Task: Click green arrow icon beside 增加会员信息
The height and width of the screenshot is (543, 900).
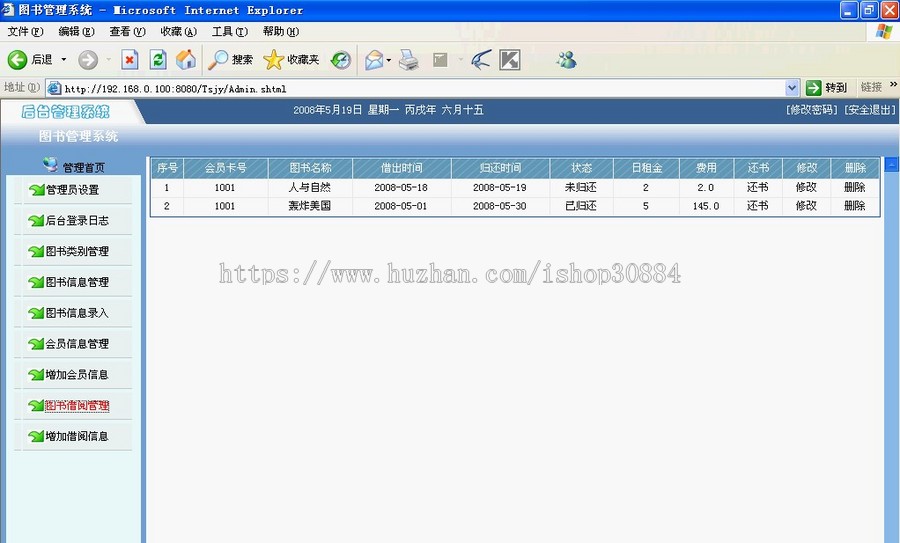Action: [36, 375]
